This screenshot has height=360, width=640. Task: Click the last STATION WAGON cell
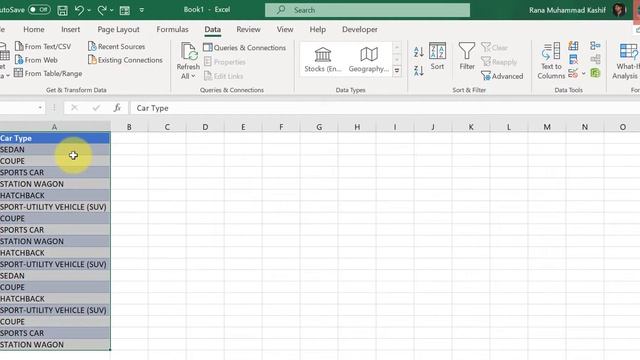click(55, 344)
